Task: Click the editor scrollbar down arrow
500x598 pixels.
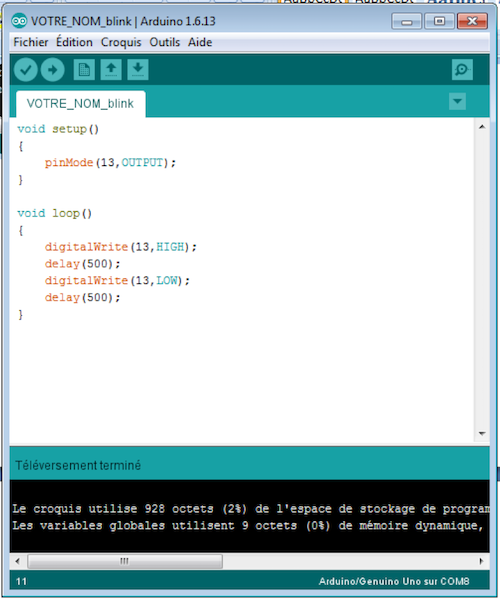Action: tap(482, 434)
